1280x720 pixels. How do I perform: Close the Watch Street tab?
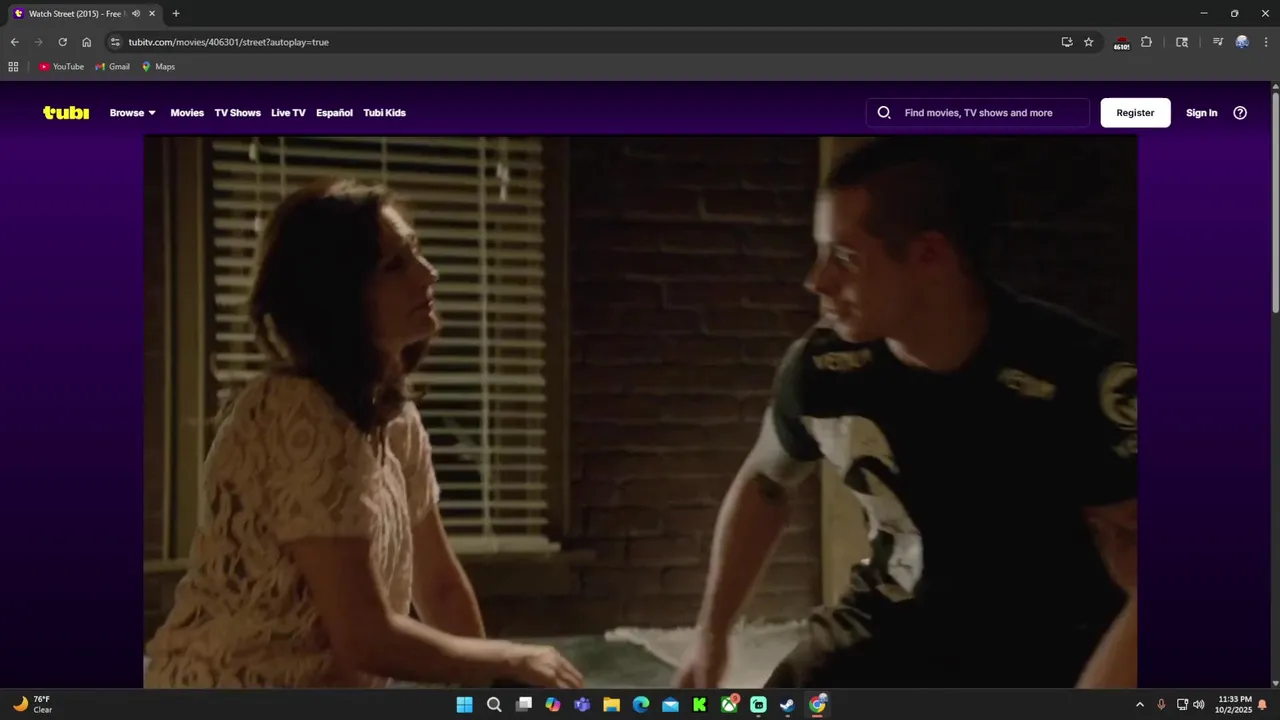(x=152, y=14)
